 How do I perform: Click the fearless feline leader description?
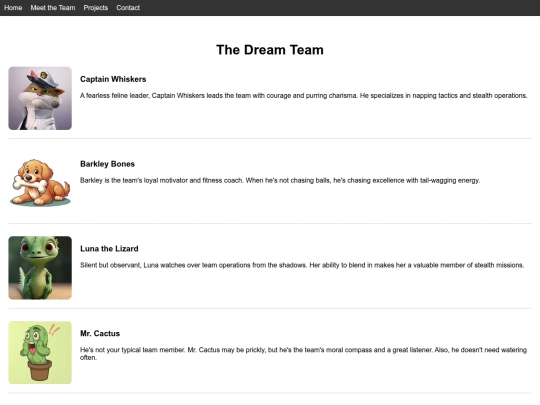pyautogui.click(x=303, y=96)
